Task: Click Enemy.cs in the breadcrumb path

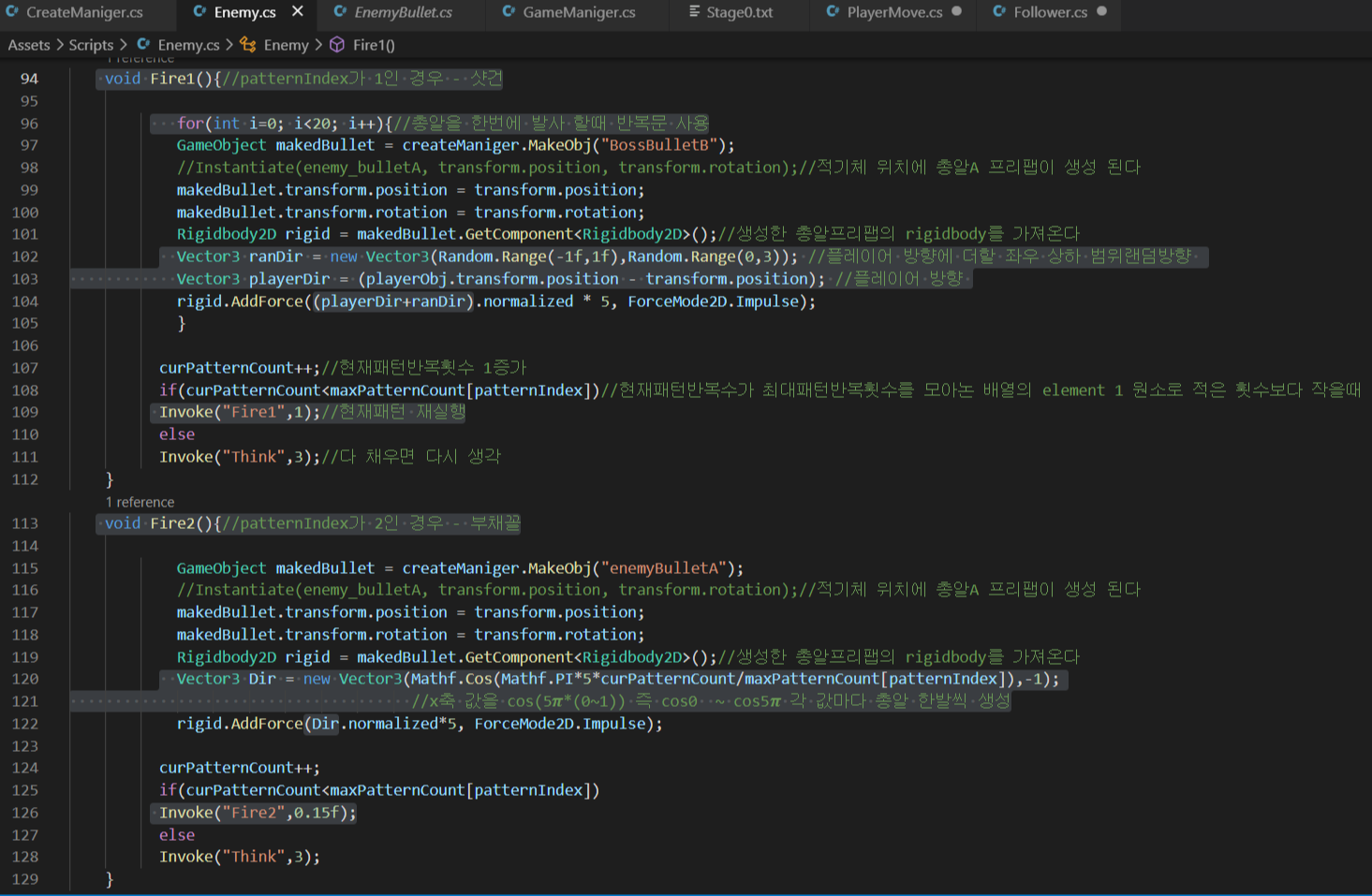Action: (188, 45)
